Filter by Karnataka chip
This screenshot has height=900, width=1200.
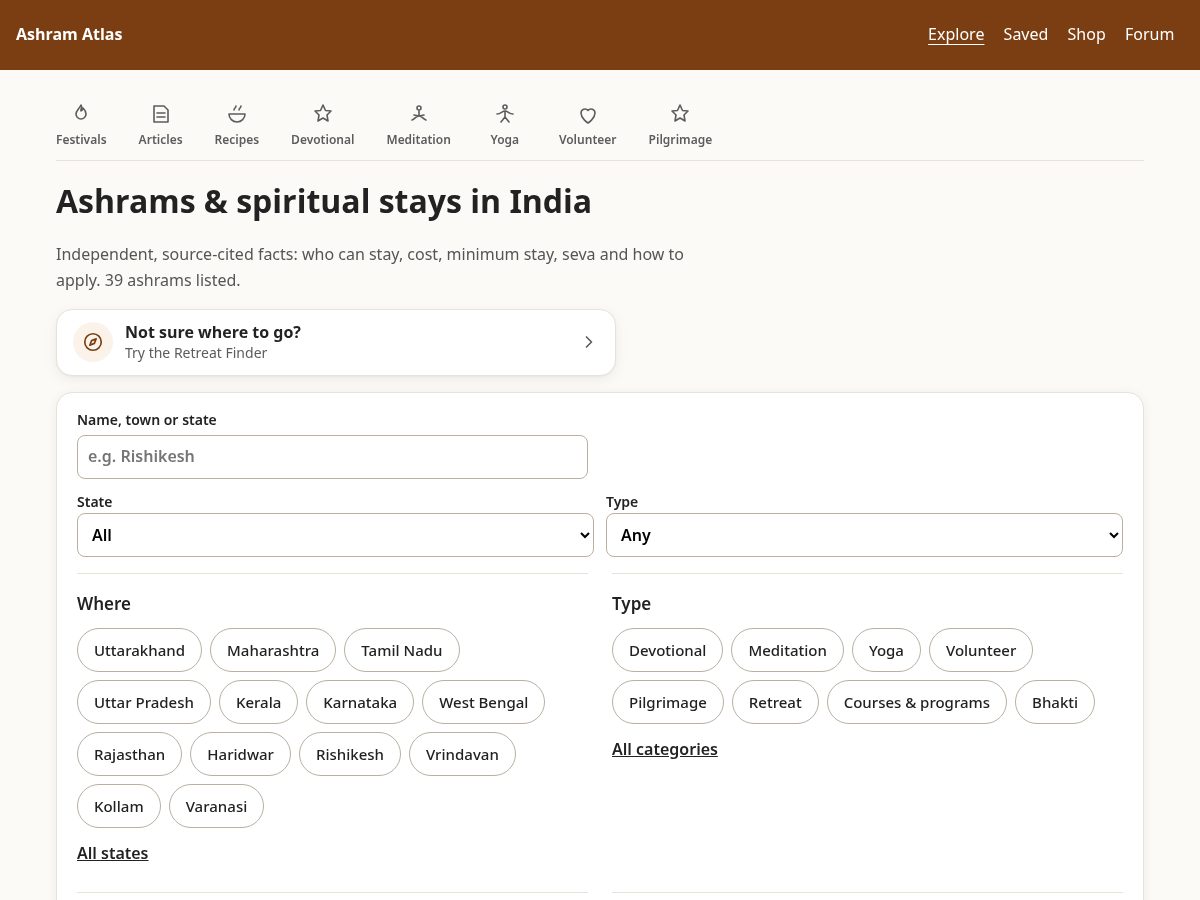click(x=360, y=702)
